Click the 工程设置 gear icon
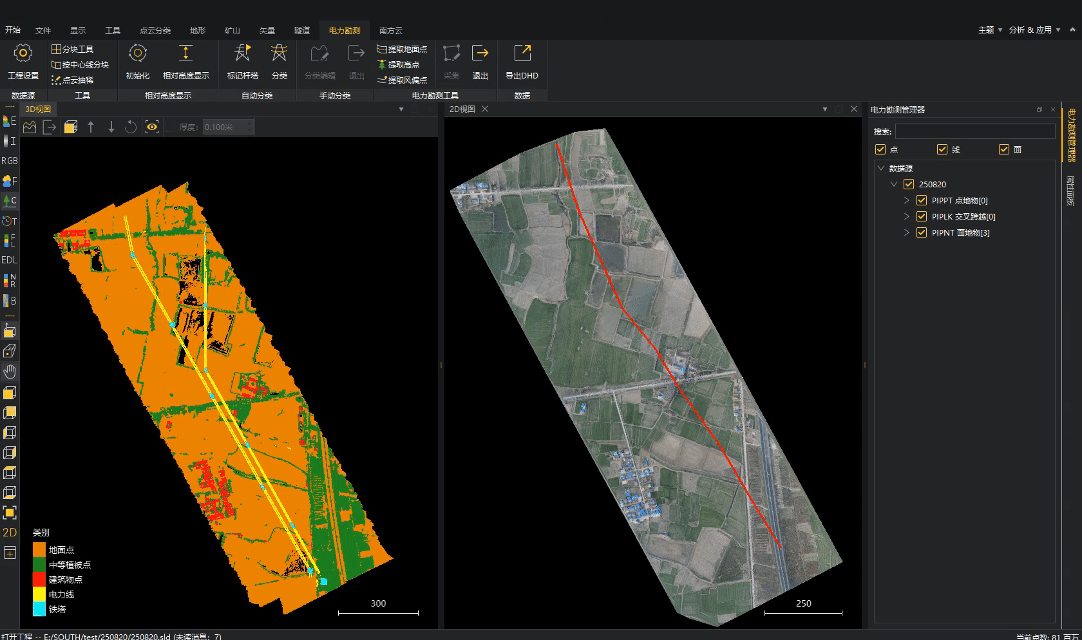Screen dimensions: 1082x640 pos(22,54)
